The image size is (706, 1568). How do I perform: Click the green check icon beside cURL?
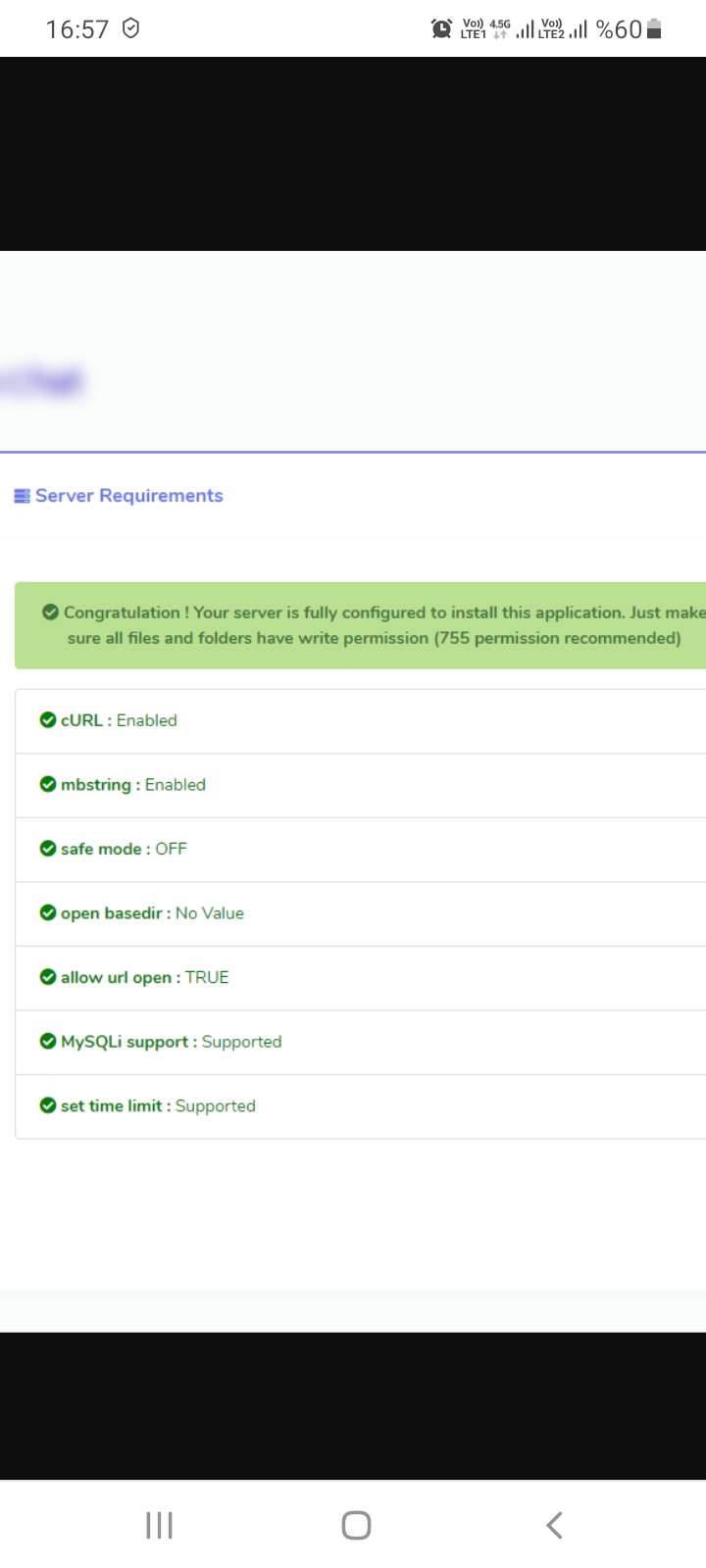47,720
